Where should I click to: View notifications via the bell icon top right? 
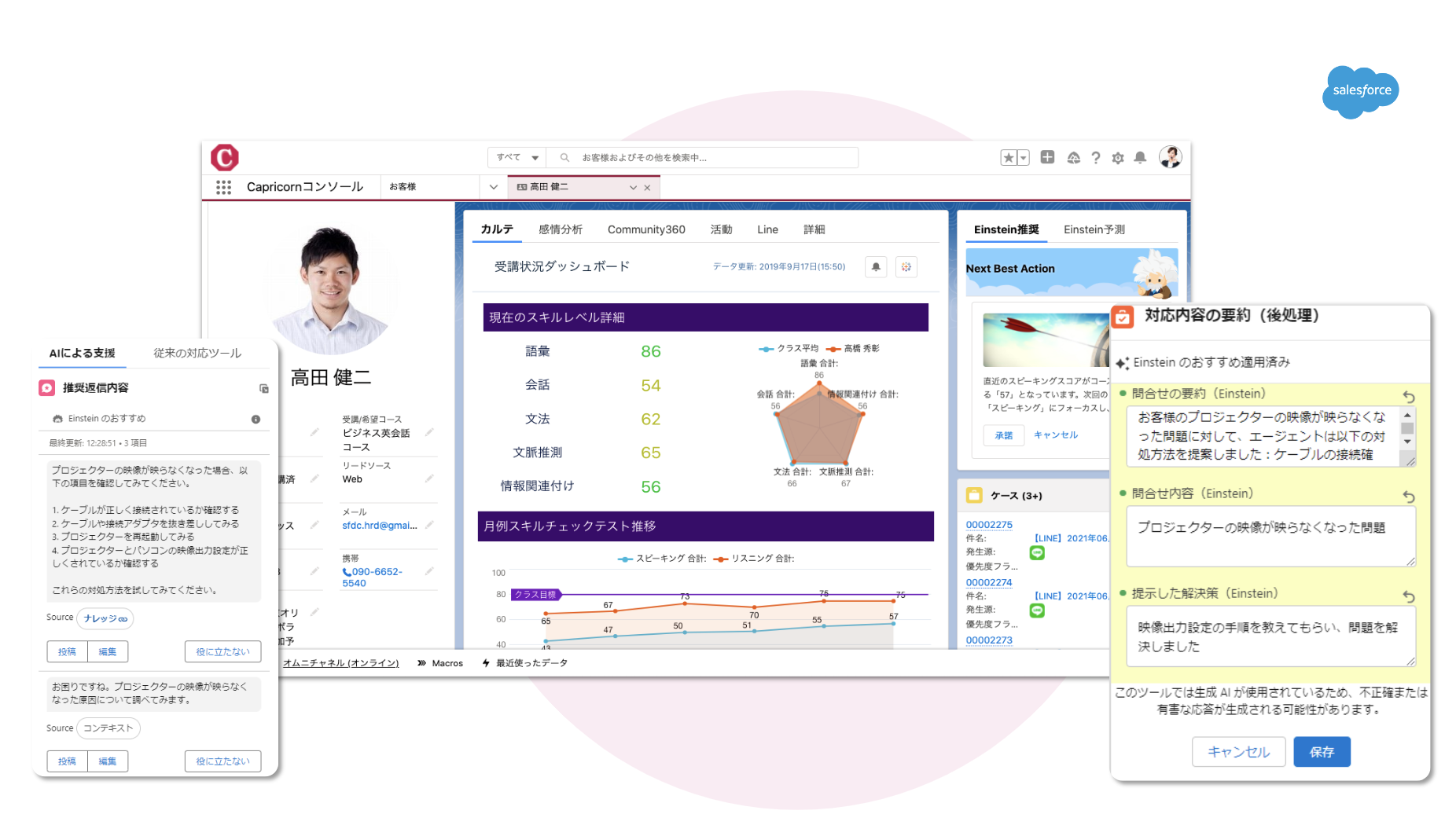coord(1140,157)
